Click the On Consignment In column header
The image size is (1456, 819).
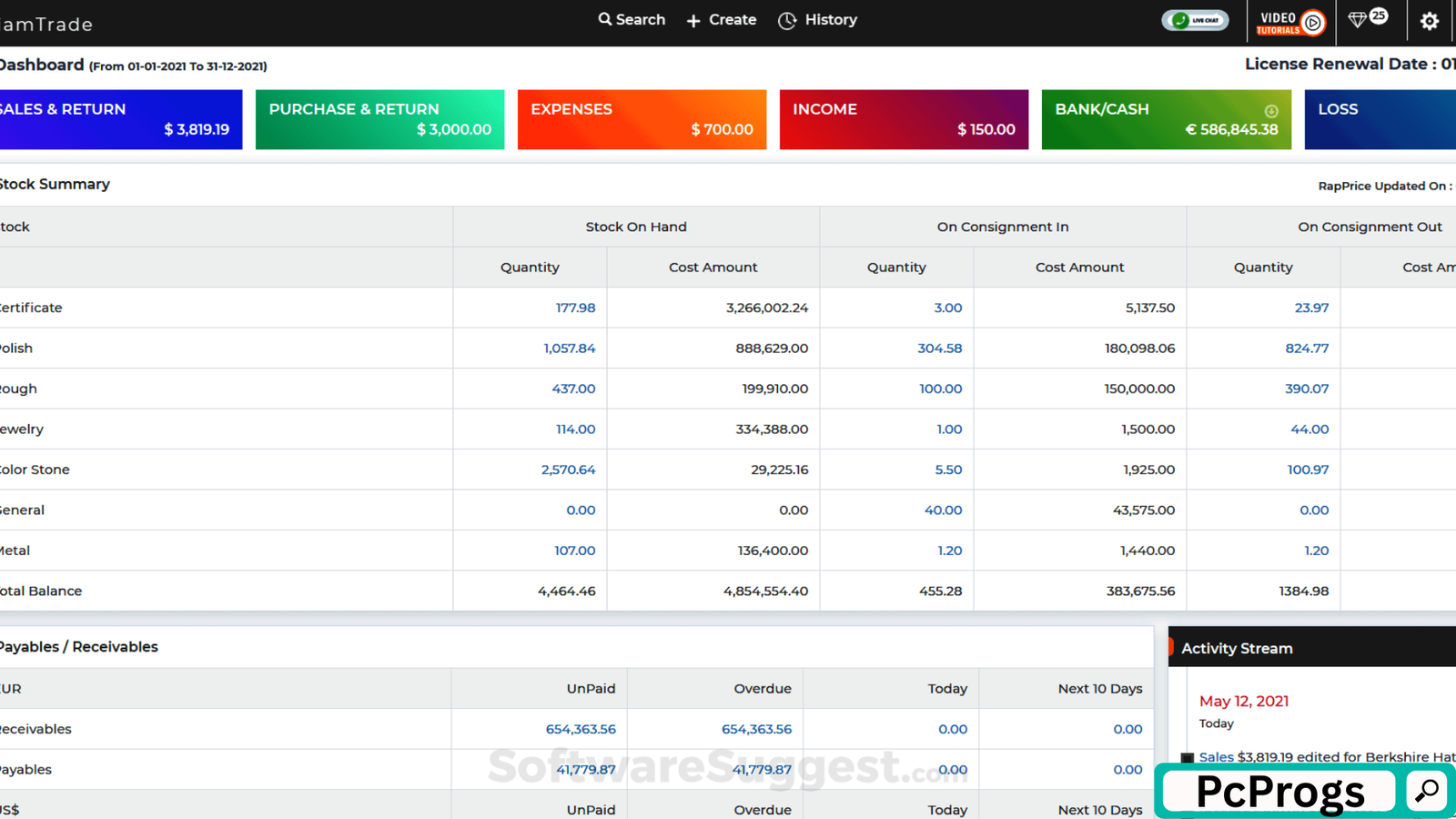pyautogui.click(x=1003, y=227)
